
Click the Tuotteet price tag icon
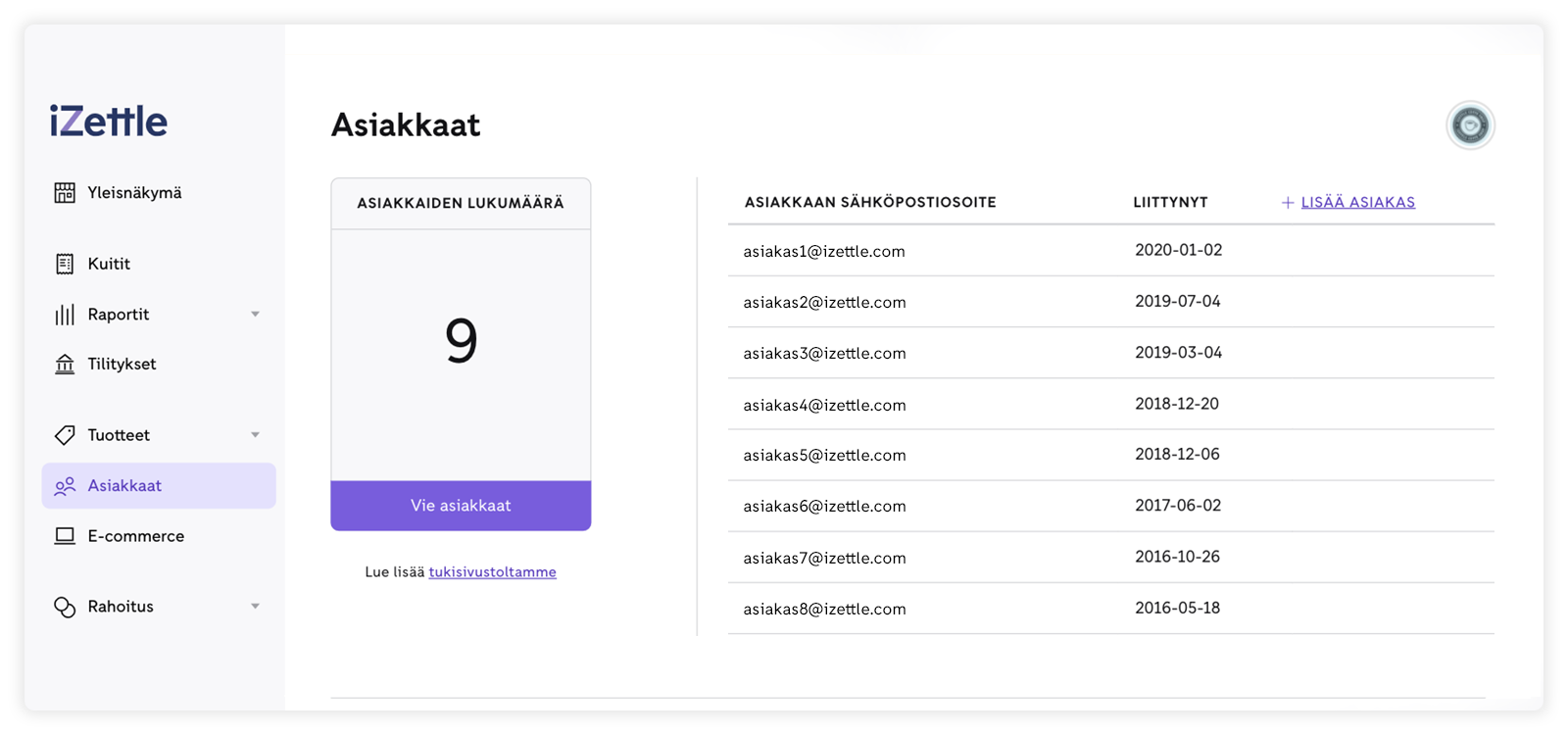65,435
